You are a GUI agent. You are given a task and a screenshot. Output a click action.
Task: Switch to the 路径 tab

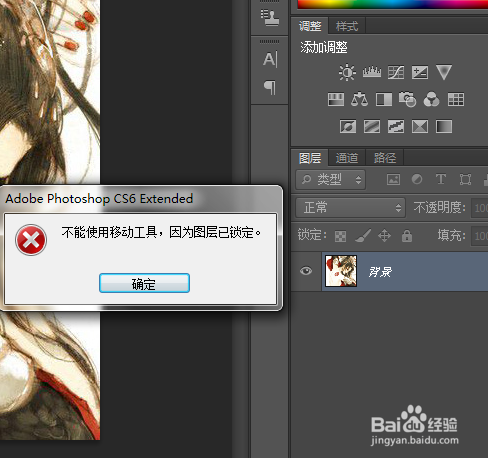pyautogui.click(x=385, y=158)
